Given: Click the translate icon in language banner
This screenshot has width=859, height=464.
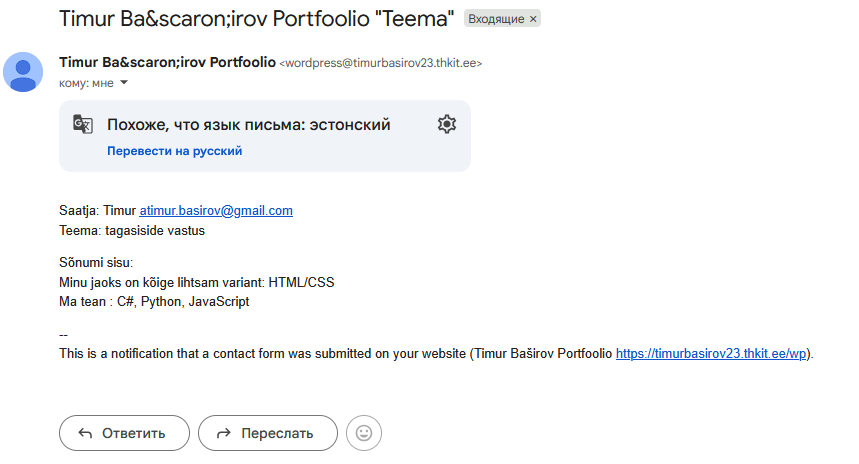Looking at the screenshot, I should pyautogui.click(x=83, y=124).
